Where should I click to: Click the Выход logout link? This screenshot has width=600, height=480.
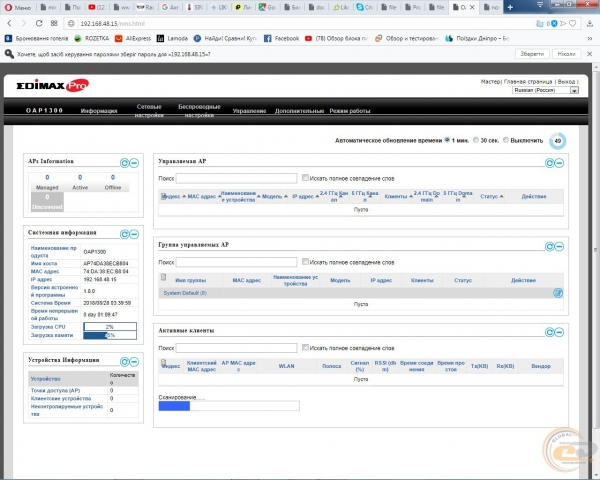click(566, 82)
